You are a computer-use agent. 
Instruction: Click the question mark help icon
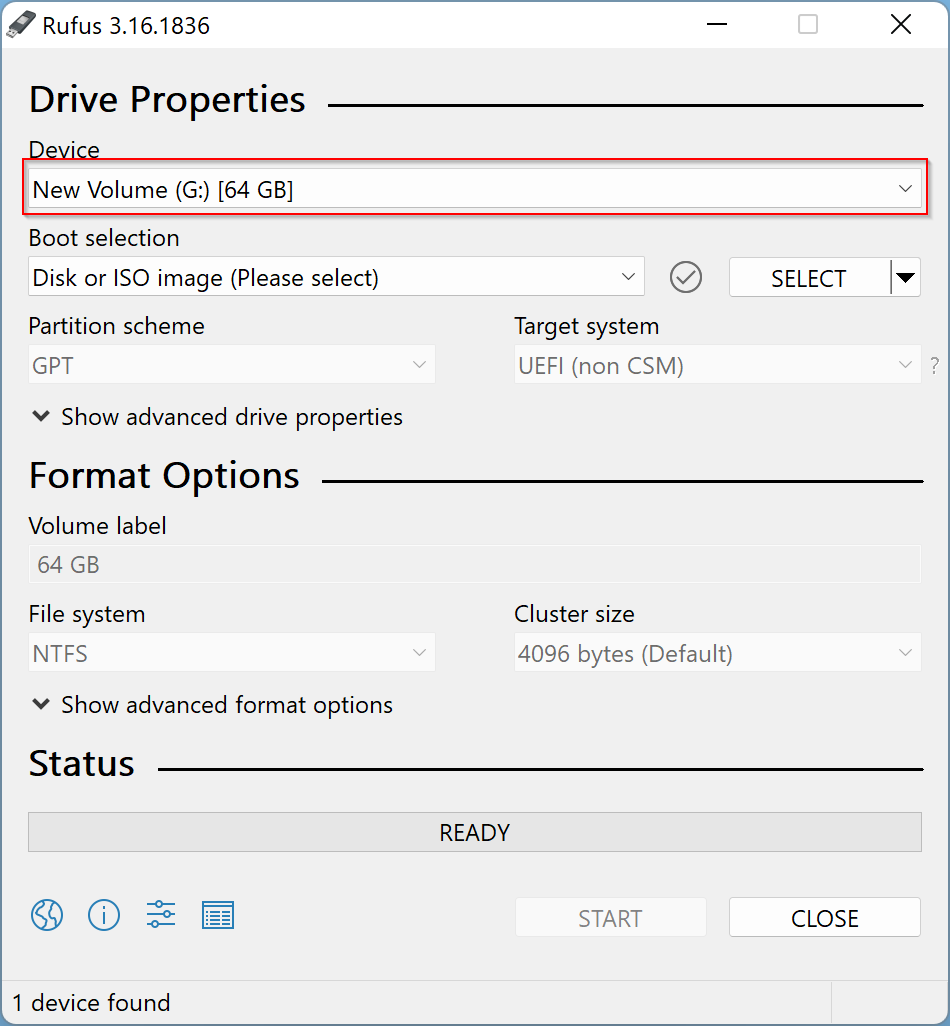935,365
